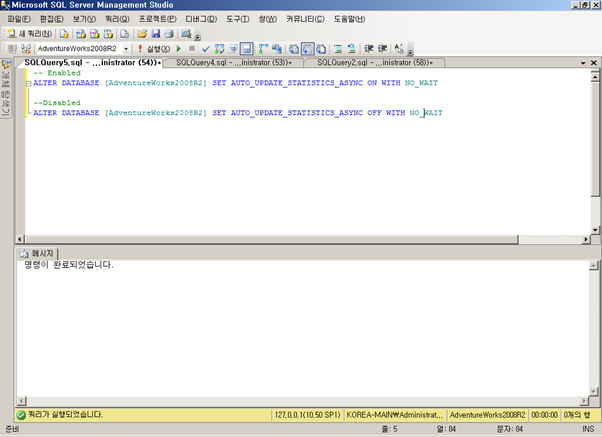Open the 창(W) menu
The image size is (602, 437).
pyautogui.click(x=268, y=19)
